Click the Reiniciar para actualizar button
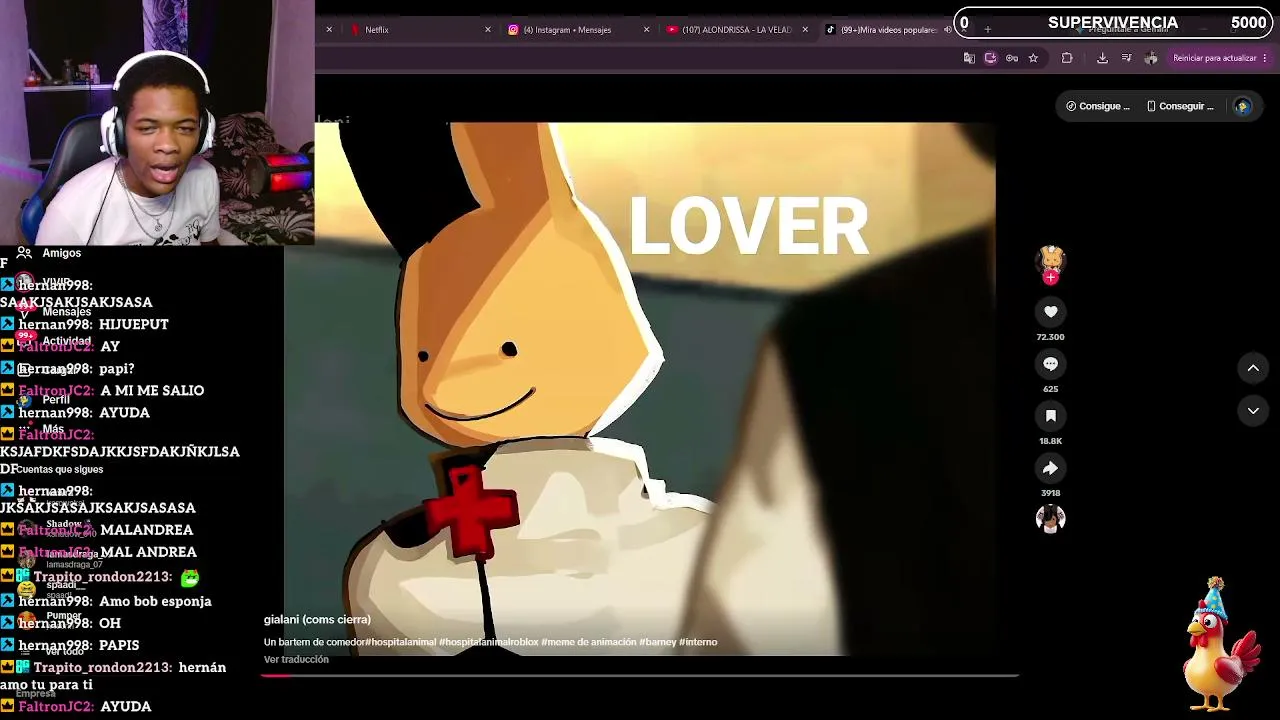The image size is (1280, 720). (x=1219, y=58)
